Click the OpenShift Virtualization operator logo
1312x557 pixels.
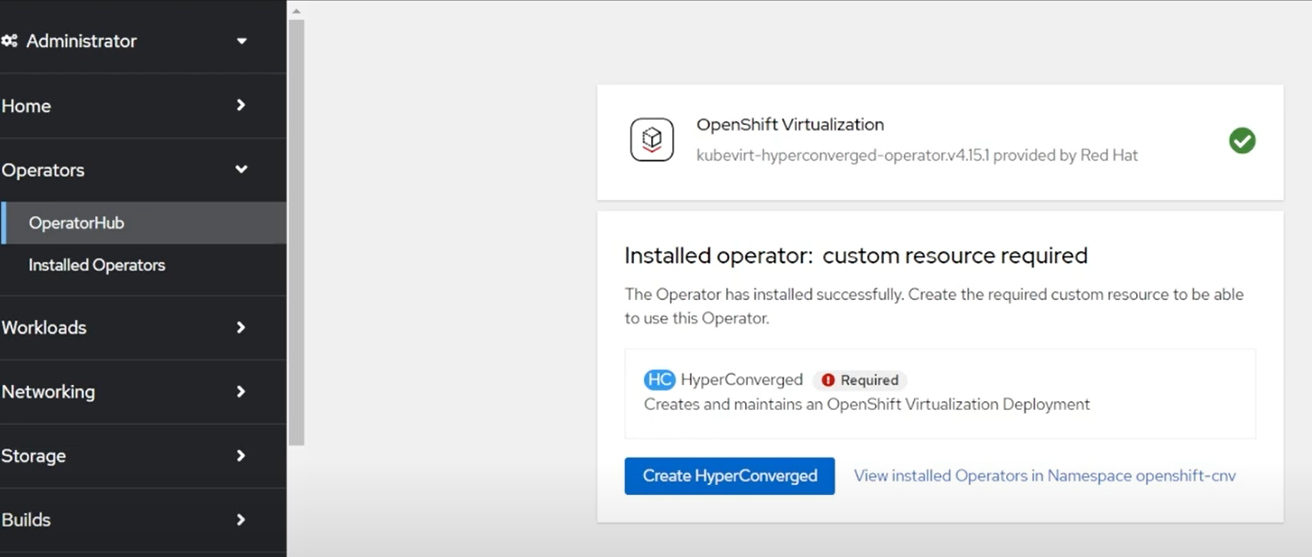coord(652,139)
